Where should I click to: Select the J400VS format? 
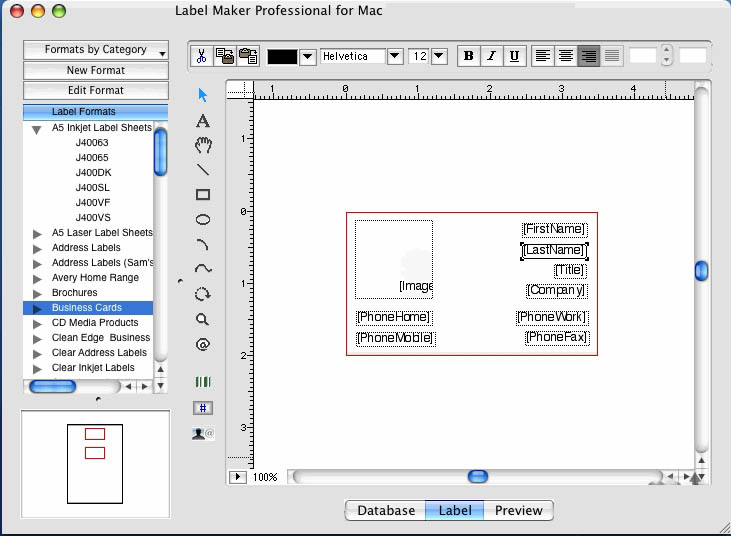93,218
